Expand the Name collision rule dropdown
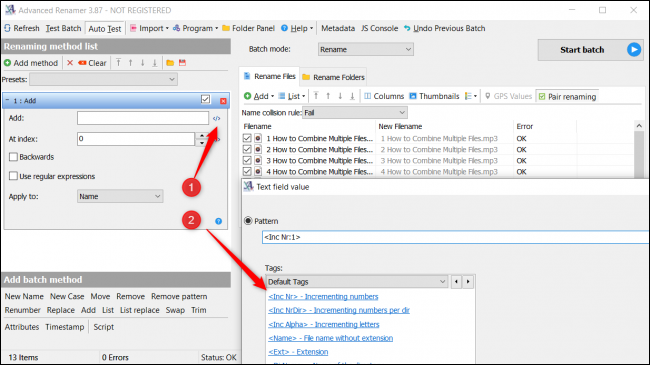This screenshot has height=365, width=650. point(355,113)
